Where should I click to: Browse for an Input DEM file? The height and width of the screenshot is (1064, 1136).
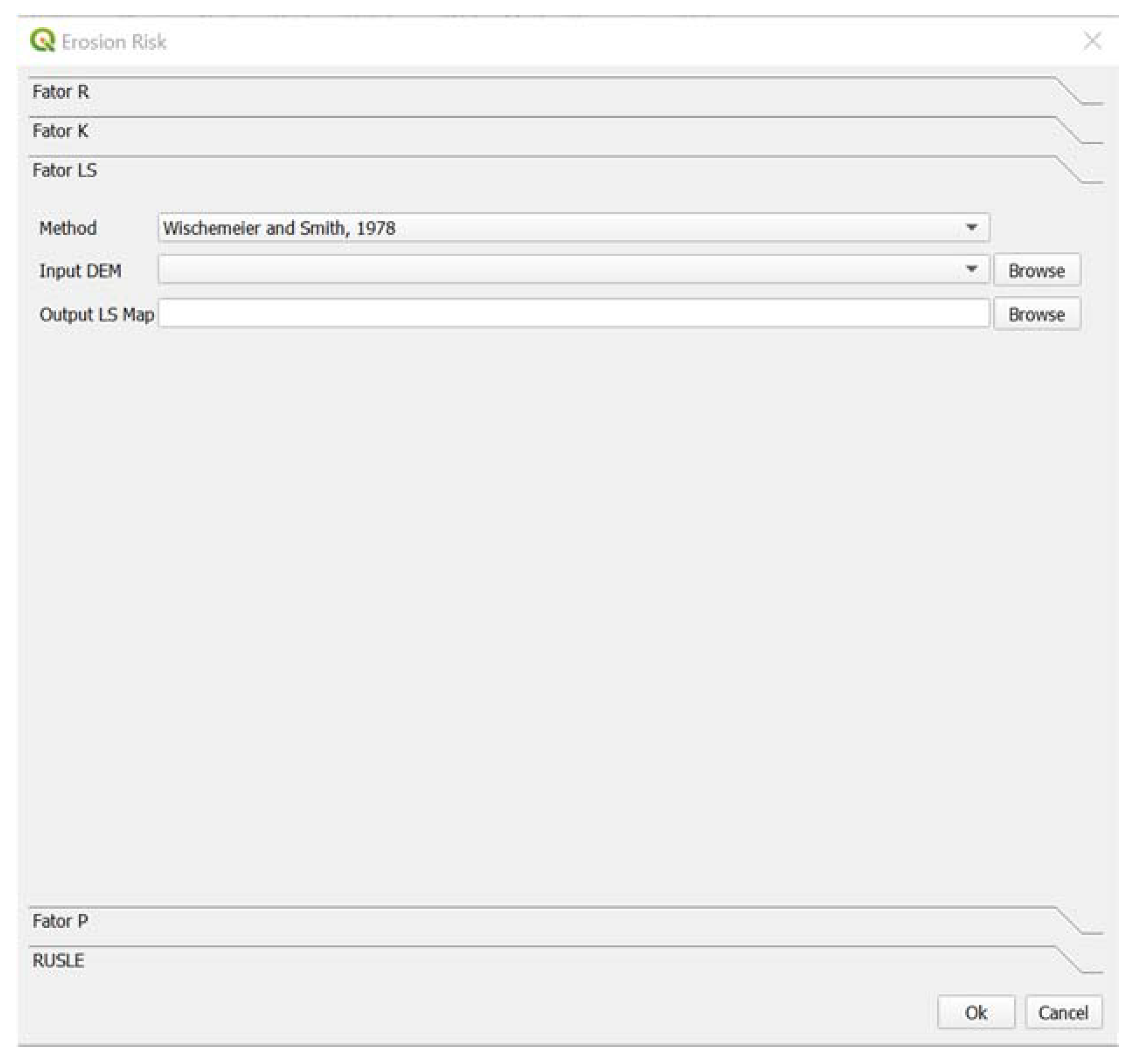click(1036, 270)
